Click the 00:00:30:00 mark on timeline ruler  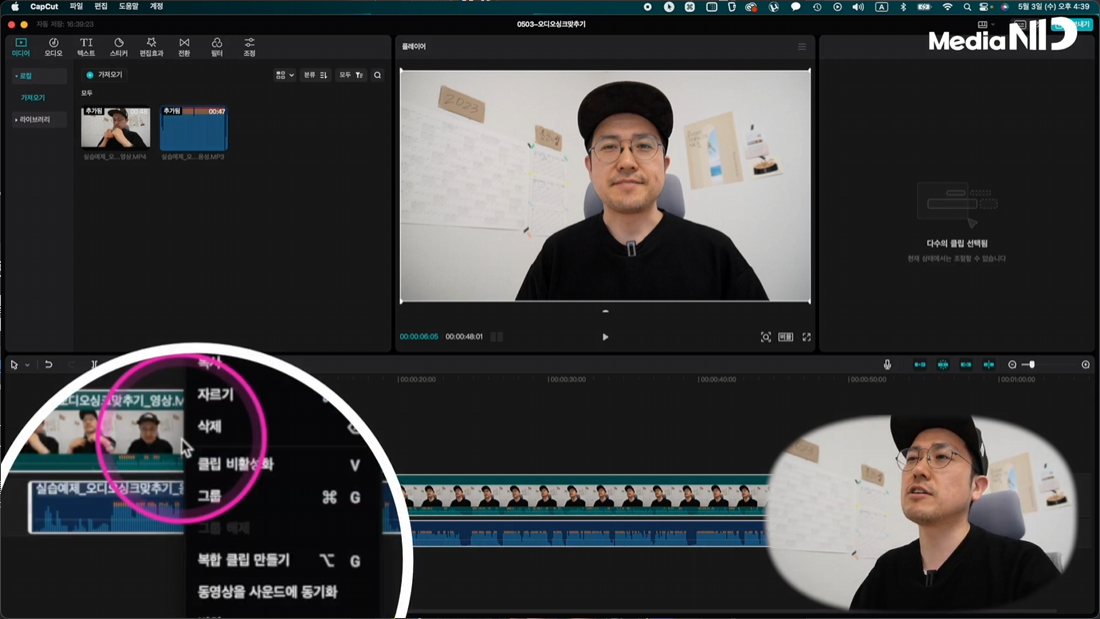click(567, 380)
